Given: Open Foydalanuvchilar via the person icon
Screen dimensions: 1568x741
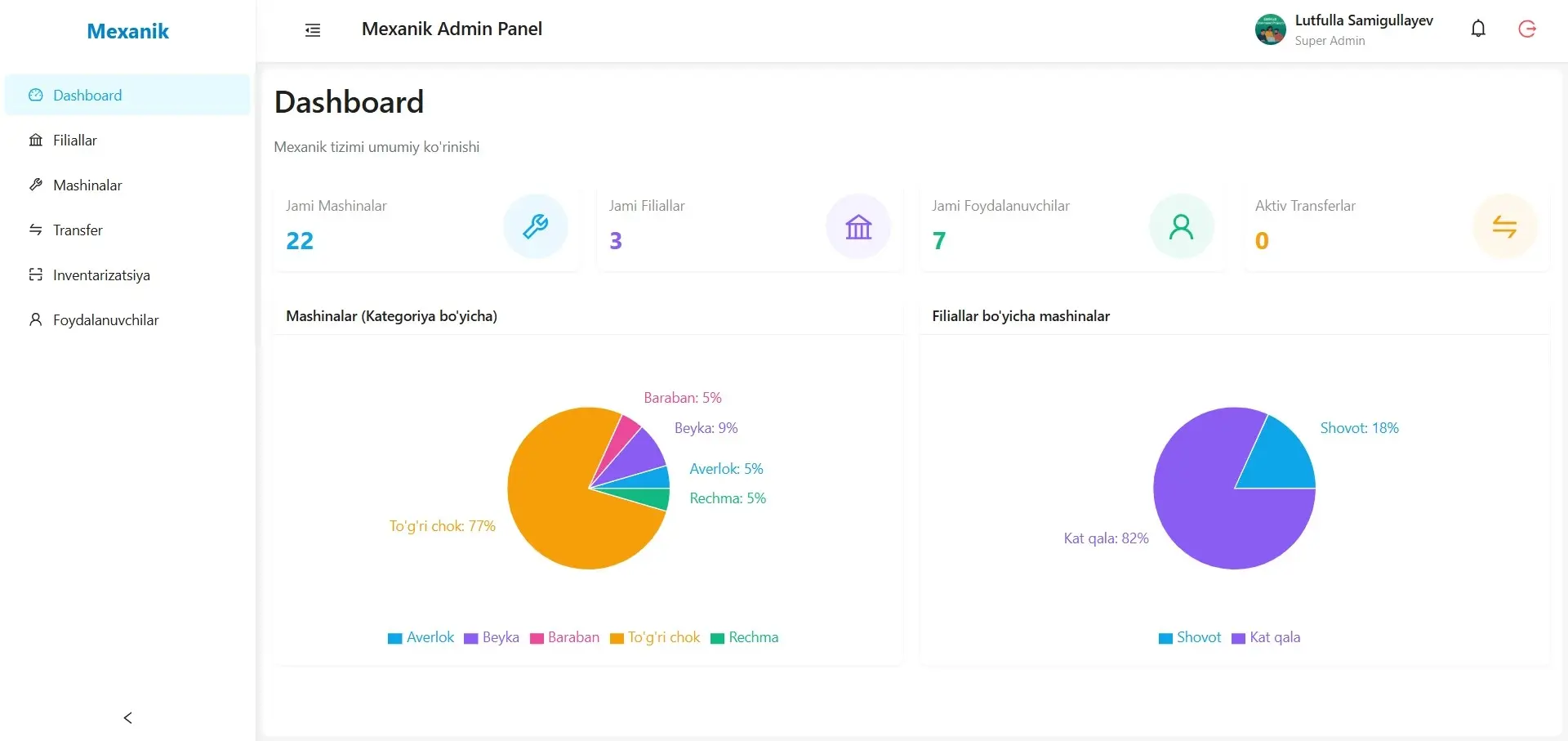Looking at the screenshot, I should (35, 319).
